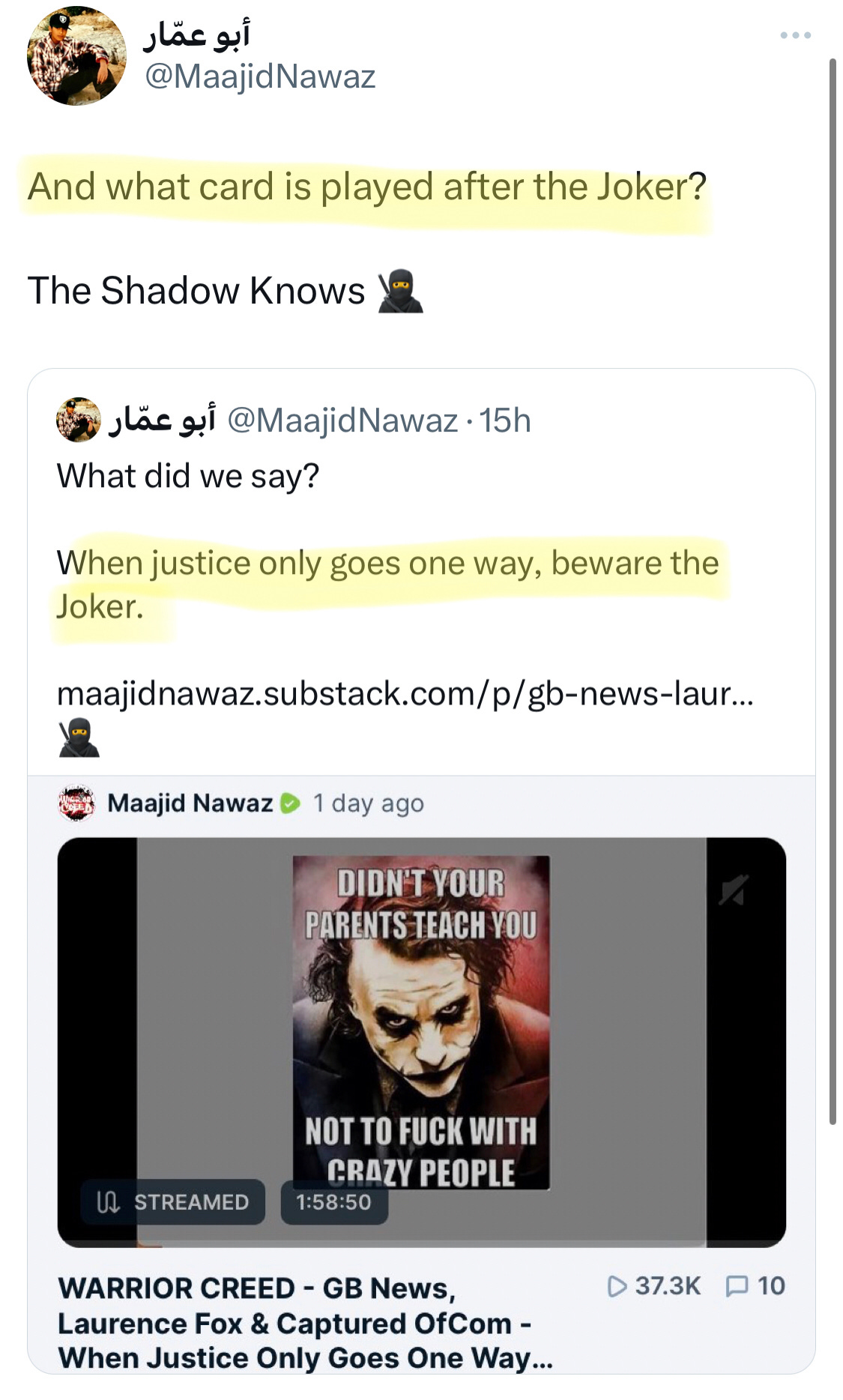The image size is (843, 1400).
Task: Open the WARRIOR CREED video title
Action: 306,1324
